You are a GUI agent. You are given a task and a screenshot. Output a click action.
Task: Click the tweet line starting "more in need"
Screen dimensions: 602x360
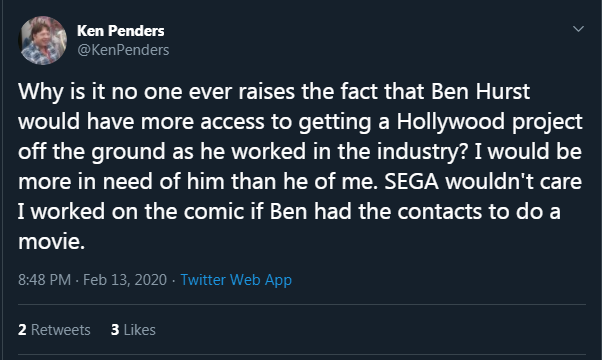tap(300, 182)
